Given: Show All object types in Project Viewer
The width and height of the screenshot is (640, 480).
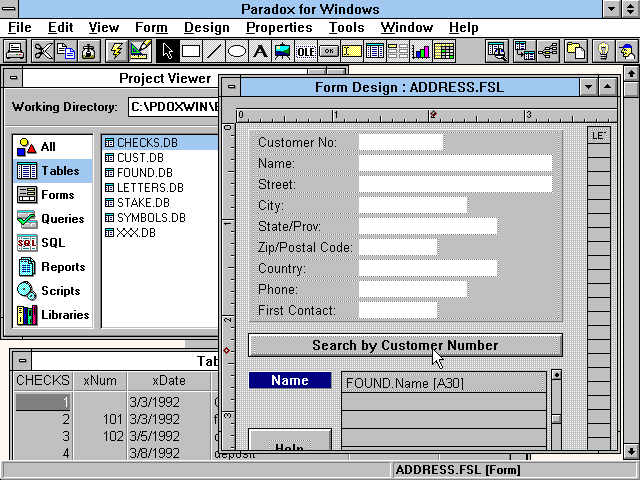Looking at the screenshot, I should tap(53, 147).
